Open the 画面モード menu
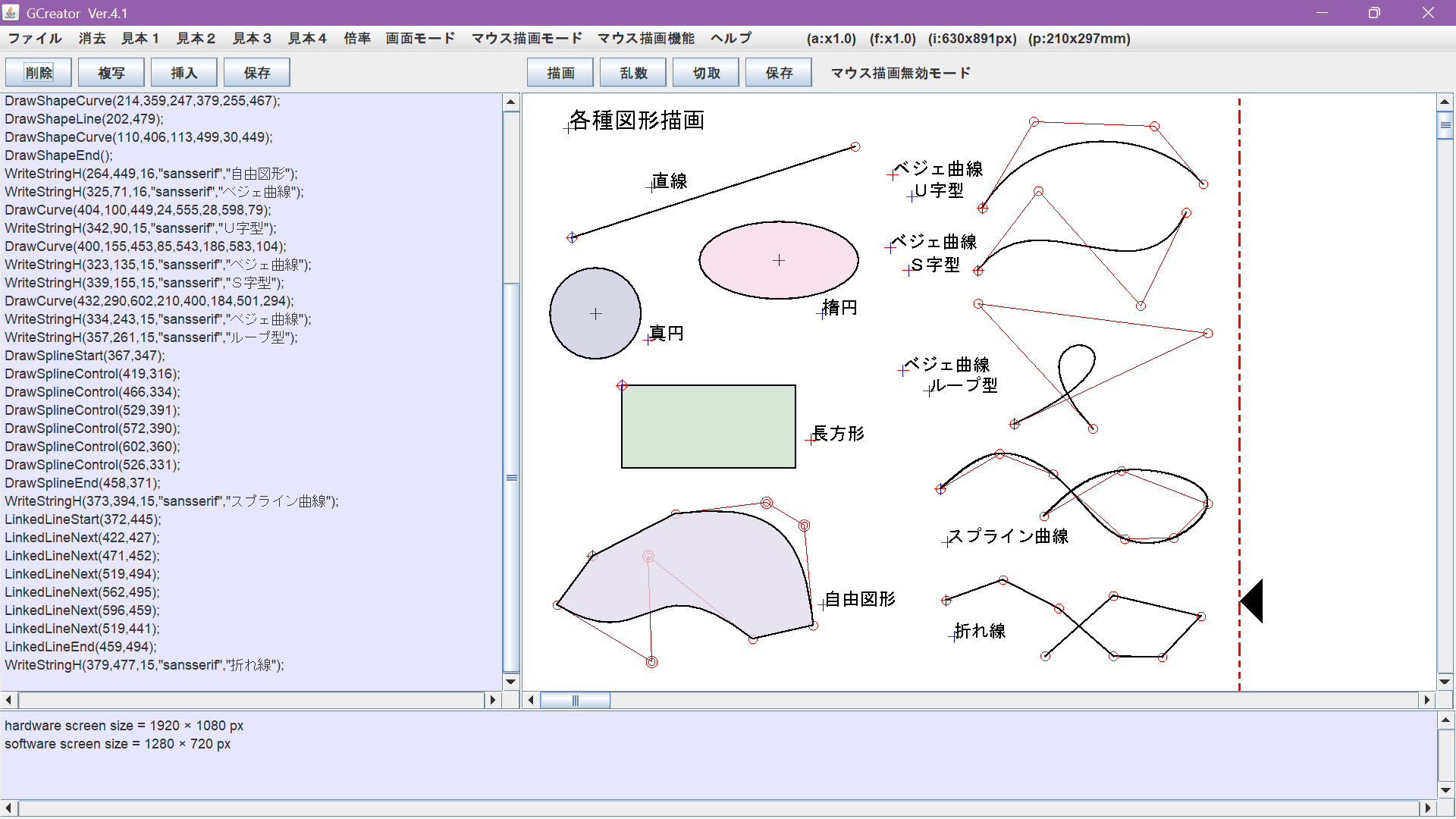1456x819 pixels. click(420, 39)
